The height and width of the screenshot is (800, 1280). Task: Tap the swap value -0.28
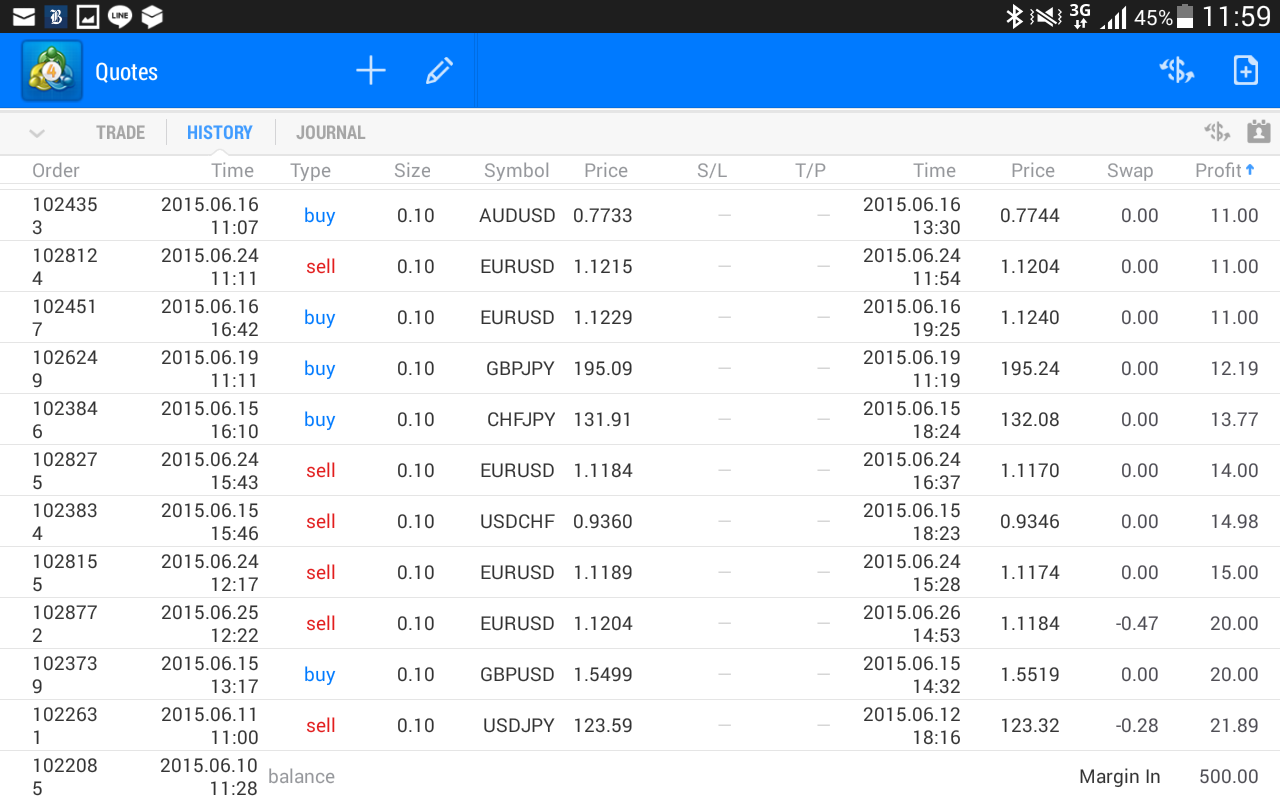[1137, 725]
